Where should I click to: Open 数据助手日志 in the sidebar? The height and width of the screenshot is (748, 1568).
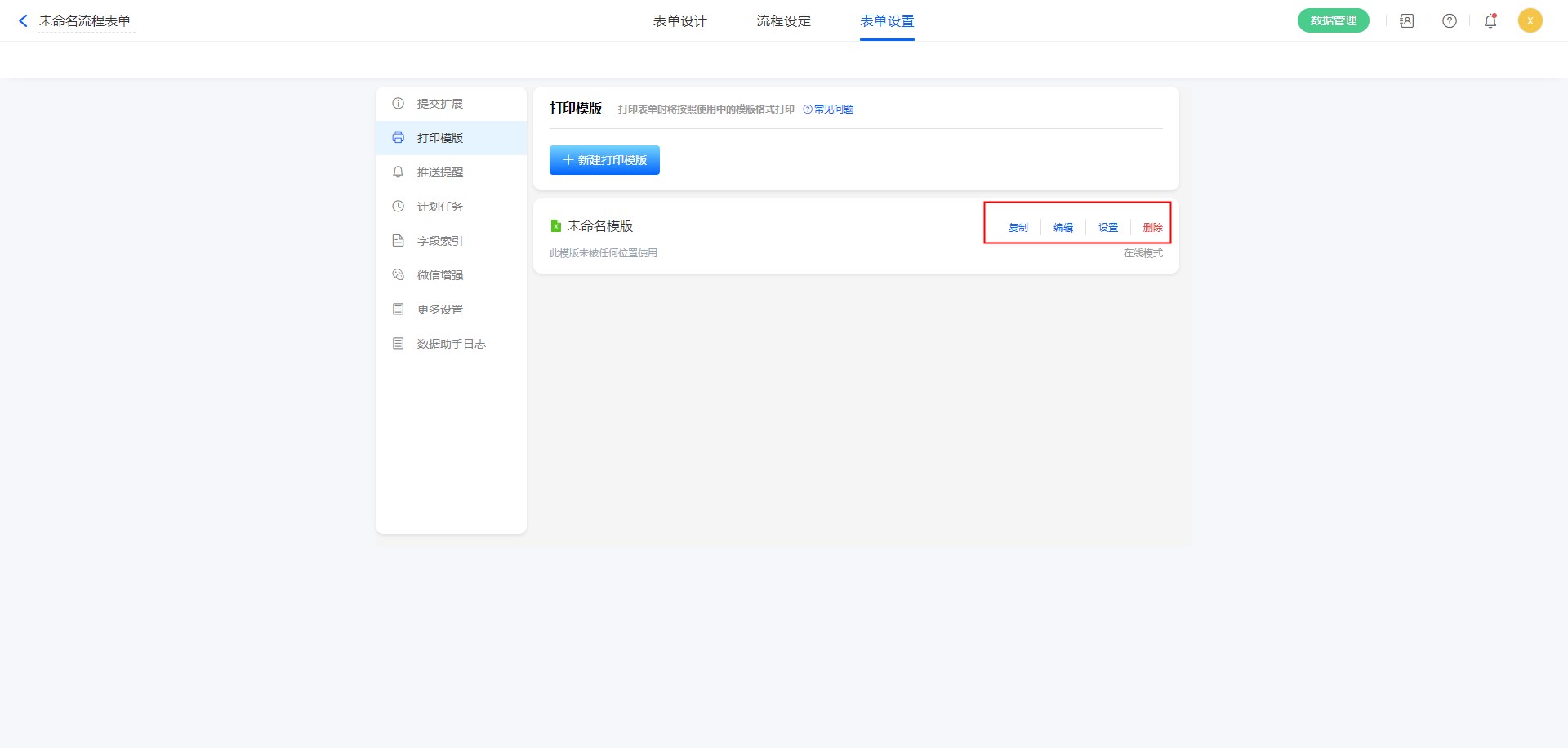(x=451, y=344)
